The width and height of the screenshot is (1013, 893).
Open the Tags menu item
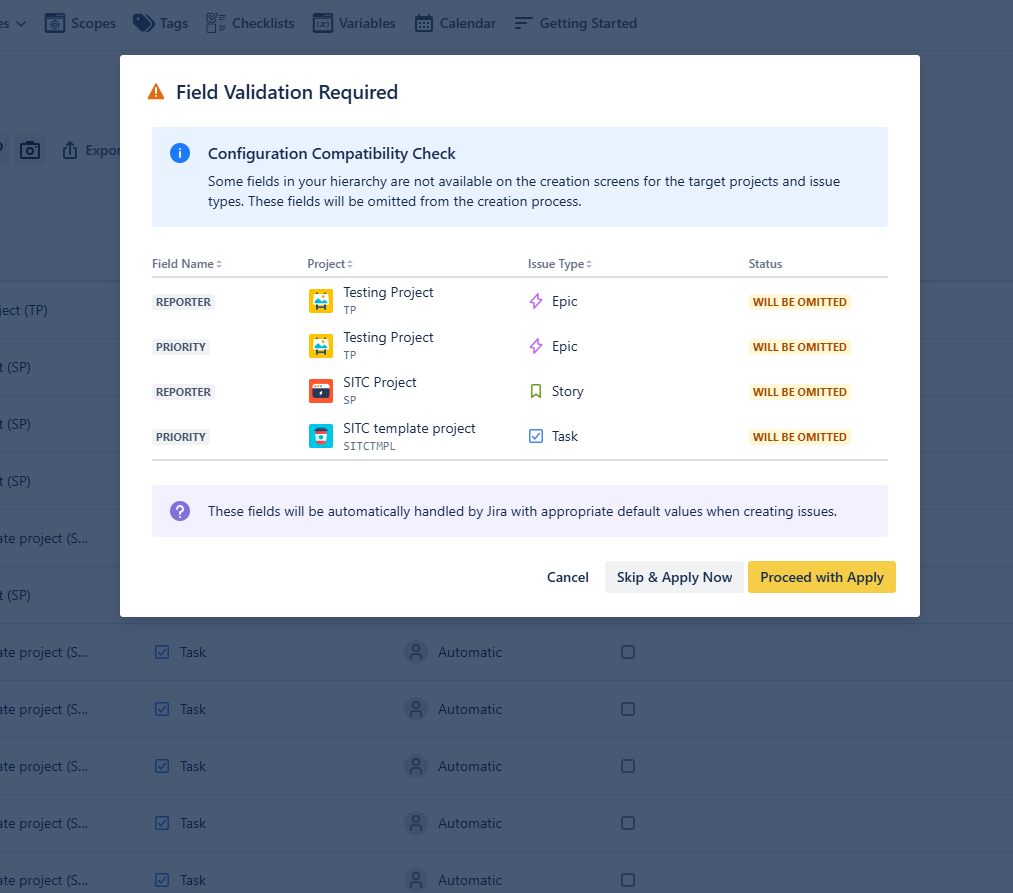point(160,23)
